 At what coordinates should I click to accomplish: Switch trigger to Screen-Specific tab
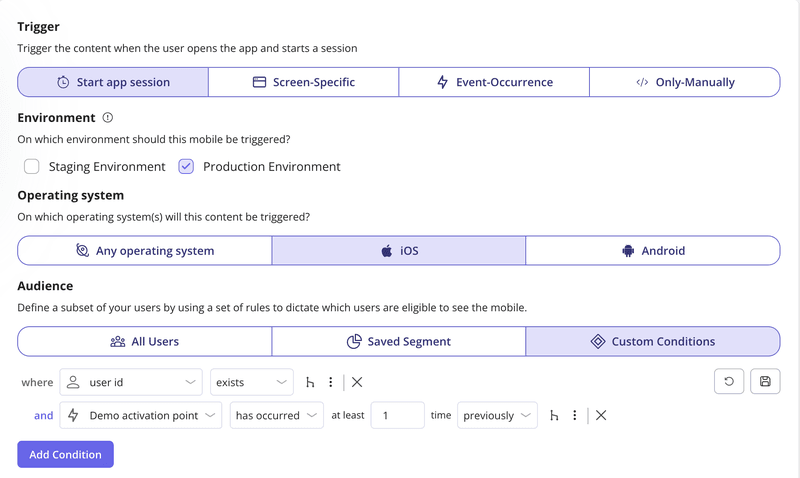[x=303, y=82]
